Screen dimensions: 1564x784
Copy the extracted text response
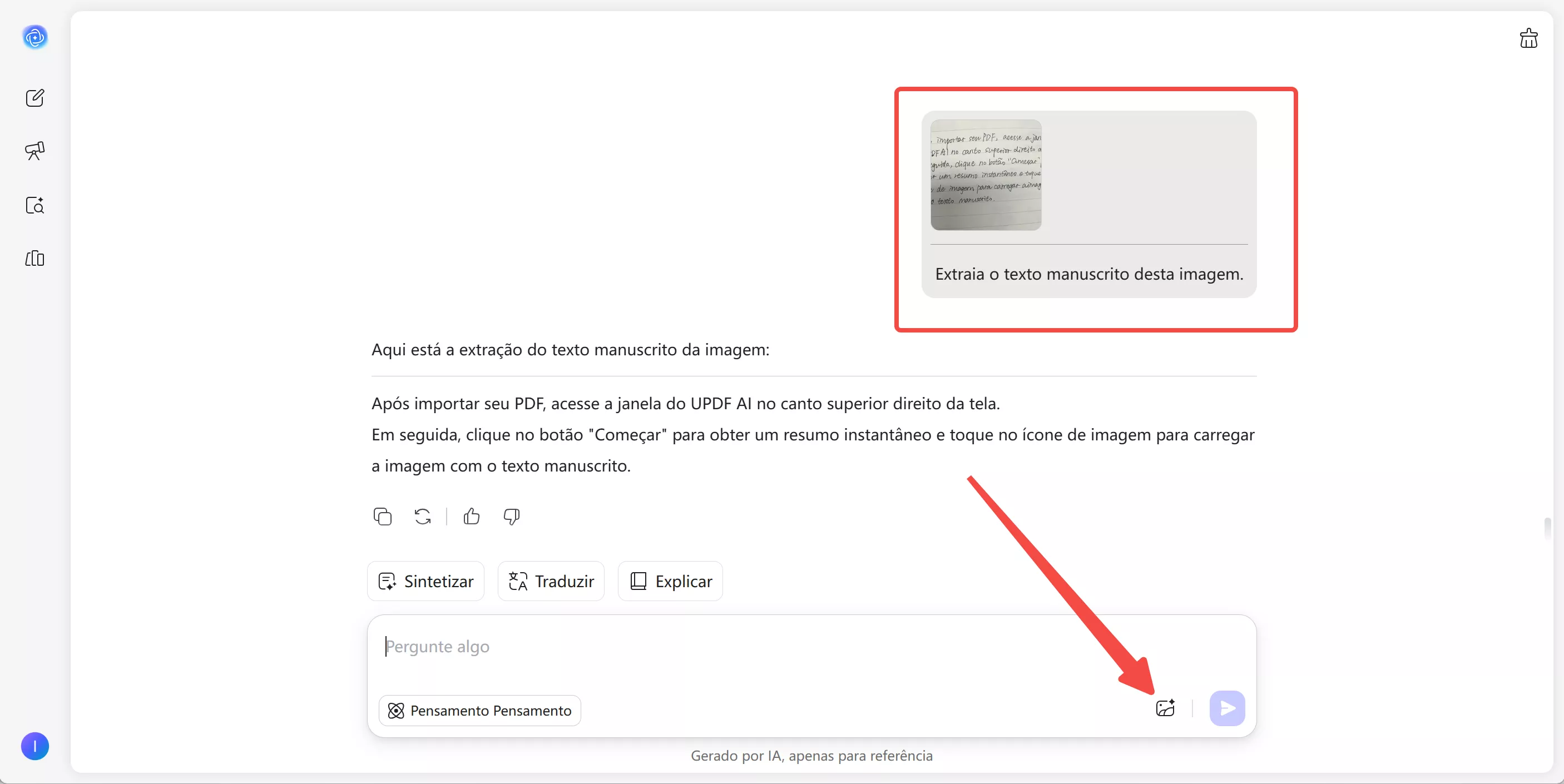pos(382,517)
